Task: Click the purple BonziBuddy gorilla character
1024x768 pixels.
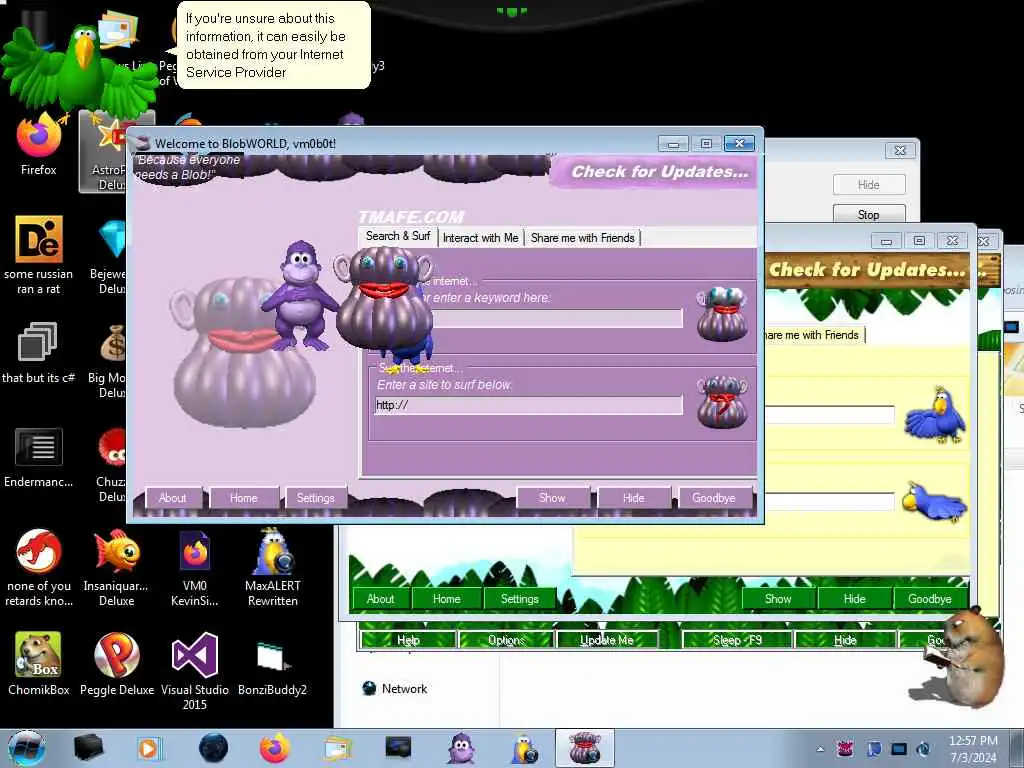Action: click(300, 295)
